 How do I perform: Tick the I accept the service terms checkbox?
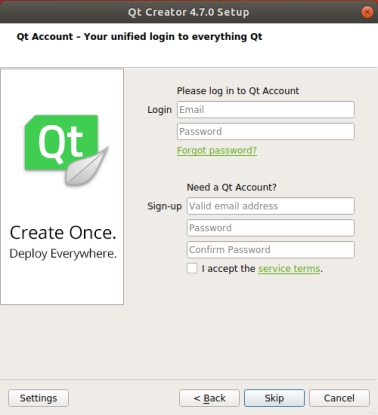tap(192, 268)
